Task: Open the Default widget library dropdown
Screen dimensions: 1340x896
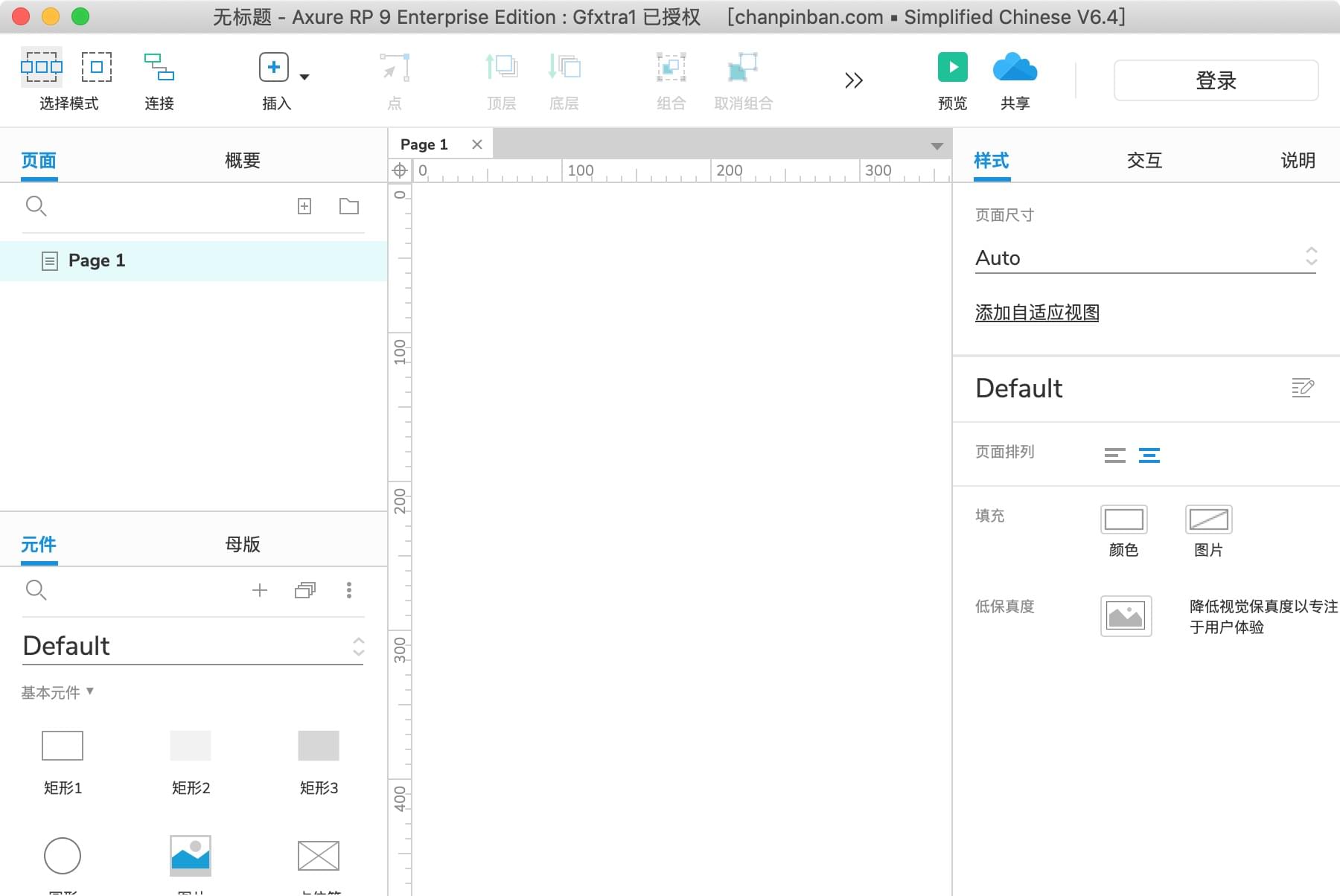Action: (x=193, y=646)
